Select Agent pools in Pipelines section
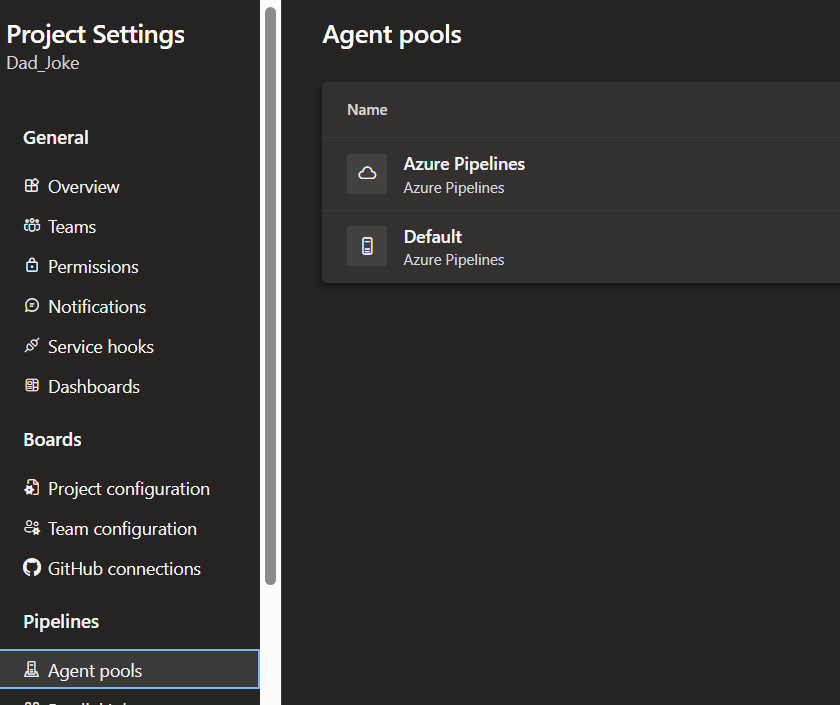840x705 pixels. tap(95, 671)
